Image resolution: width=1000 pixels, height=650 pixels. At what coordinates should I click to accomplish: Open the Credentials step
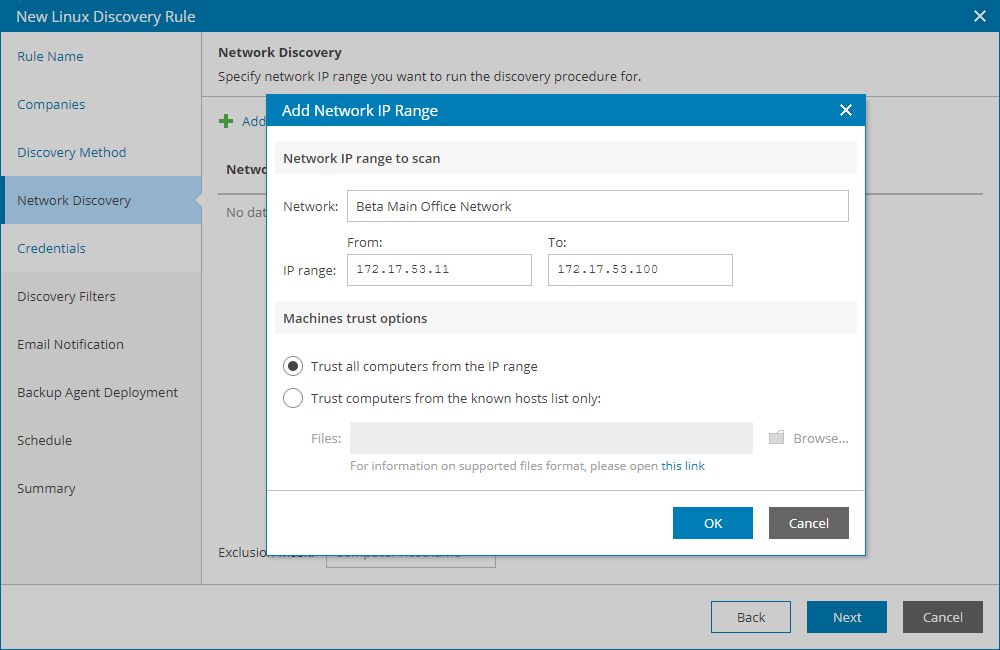point(49,248)
